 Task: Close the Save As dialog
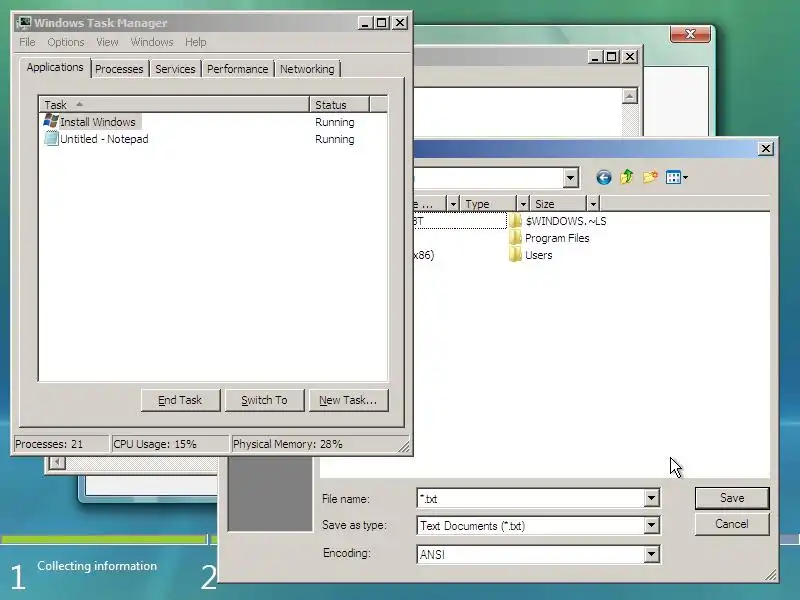(765, 148)
